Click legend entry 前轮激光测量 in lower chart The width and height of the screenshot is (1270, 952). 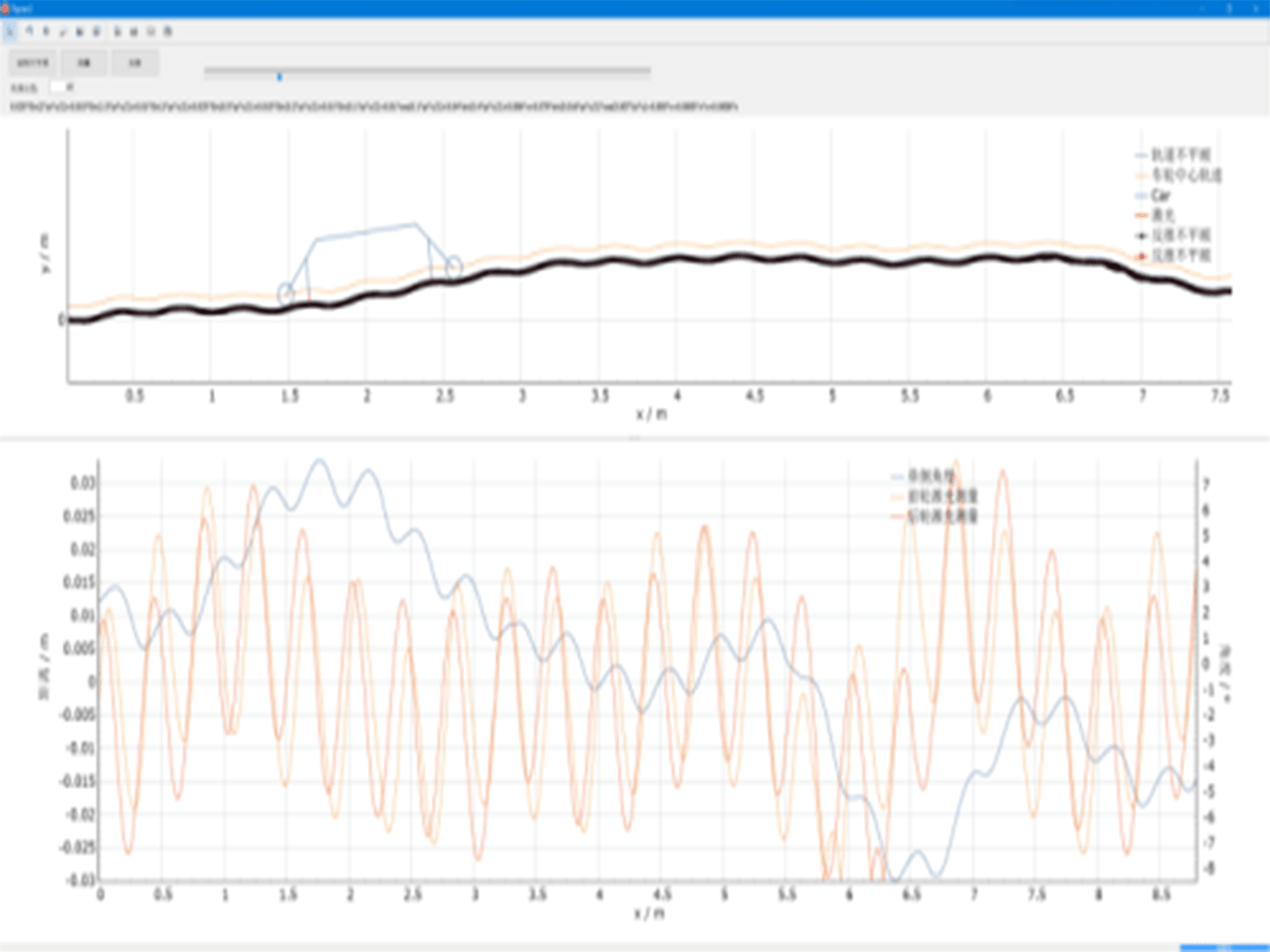[x=934, y=496]
